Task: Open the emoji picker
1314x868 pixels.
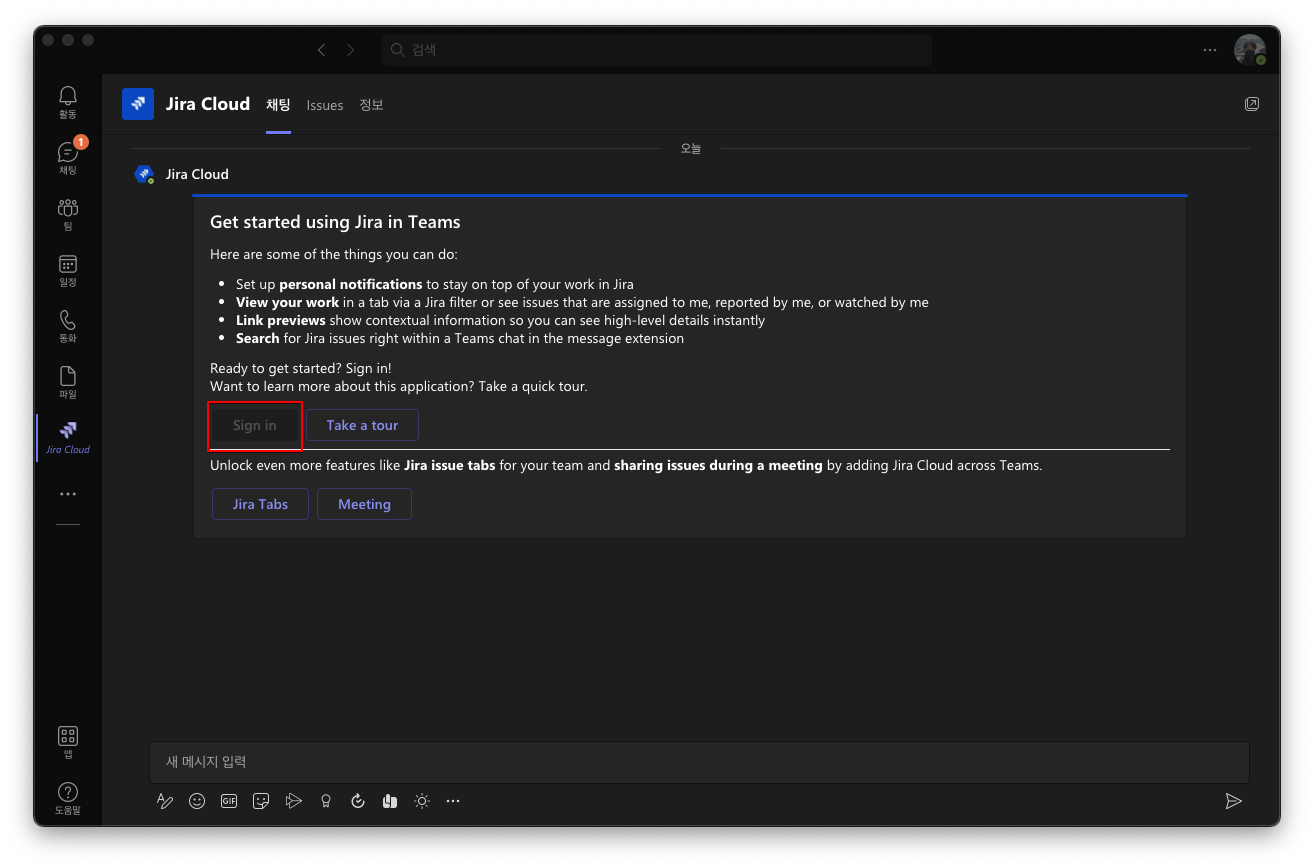Action: [197, 801]
